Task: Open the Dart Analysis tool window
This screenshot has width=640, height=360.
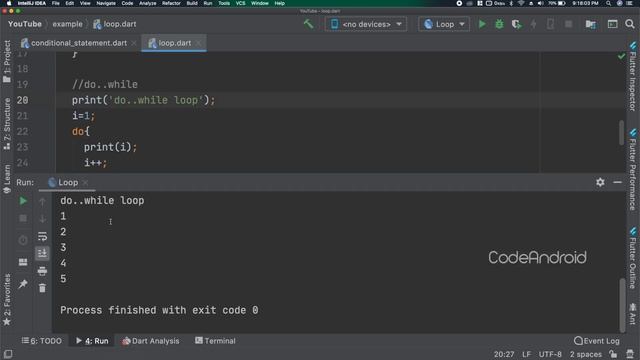Action: (x=151, y=341)
